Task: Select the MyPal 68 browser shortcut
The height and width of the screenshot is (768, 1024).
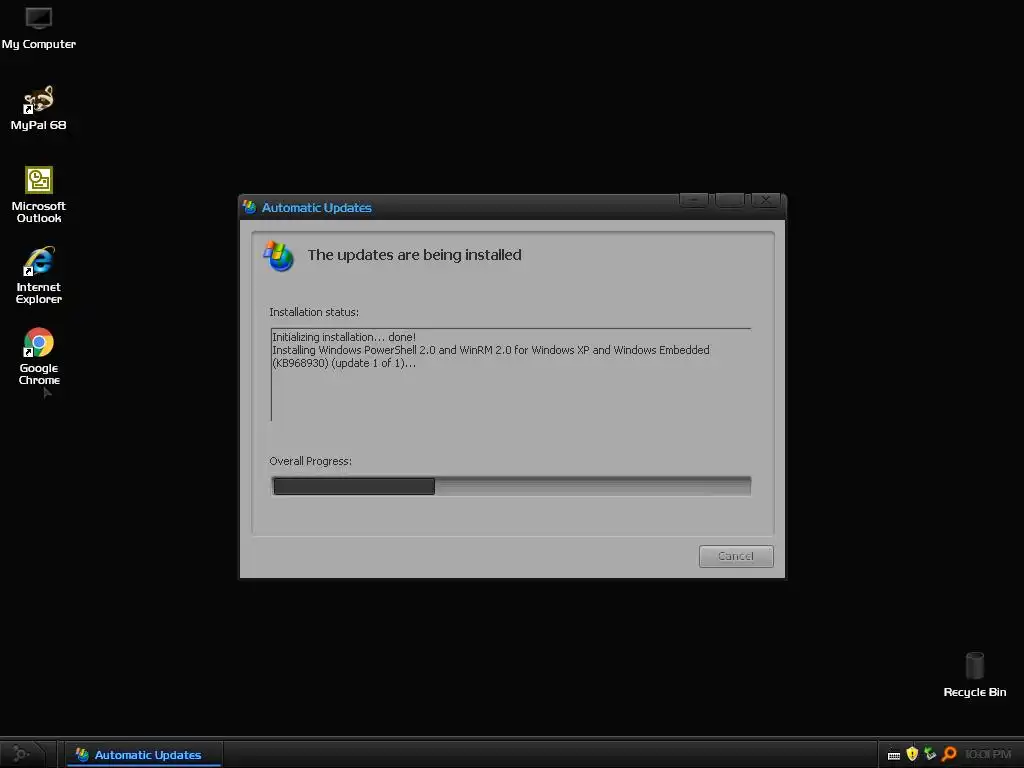Action: (39, 108)
